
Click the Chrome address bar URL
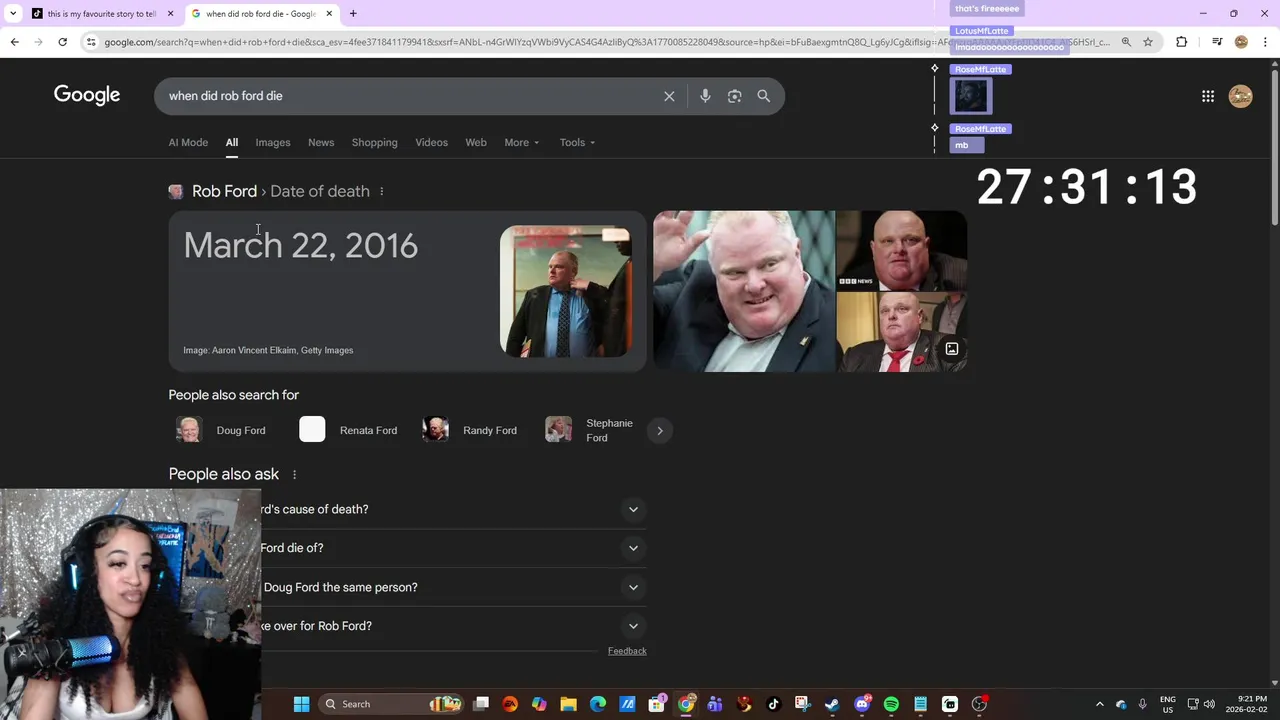point(606,42)
